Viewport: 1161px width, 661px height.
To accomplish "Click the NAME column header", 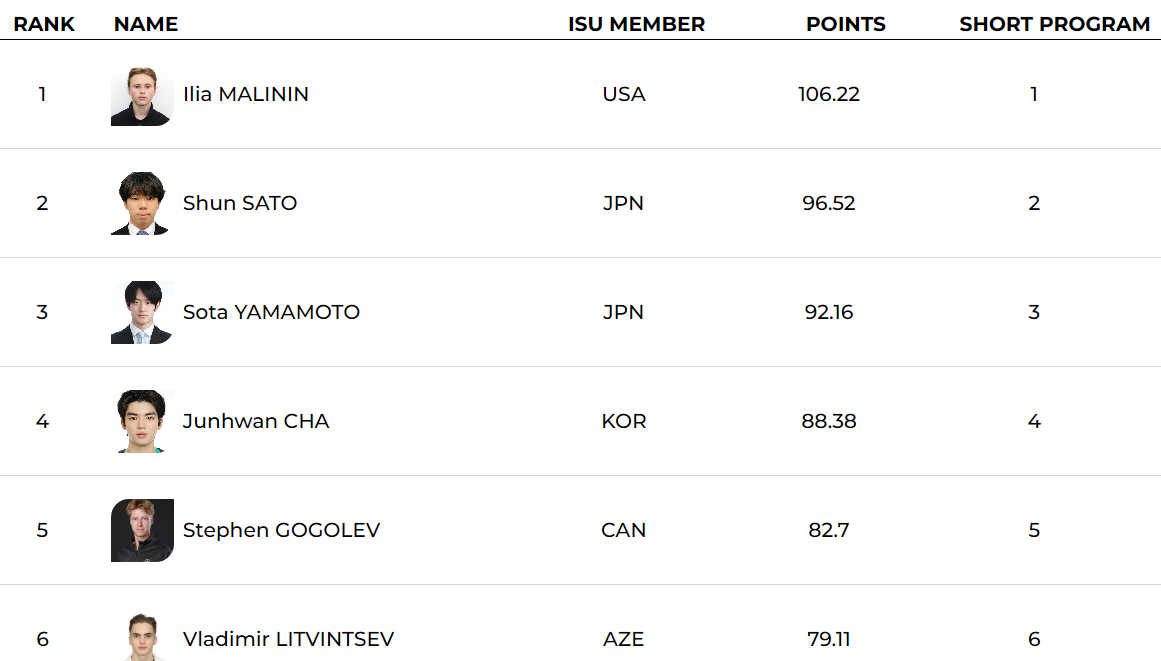I will [x=146, y=24].
